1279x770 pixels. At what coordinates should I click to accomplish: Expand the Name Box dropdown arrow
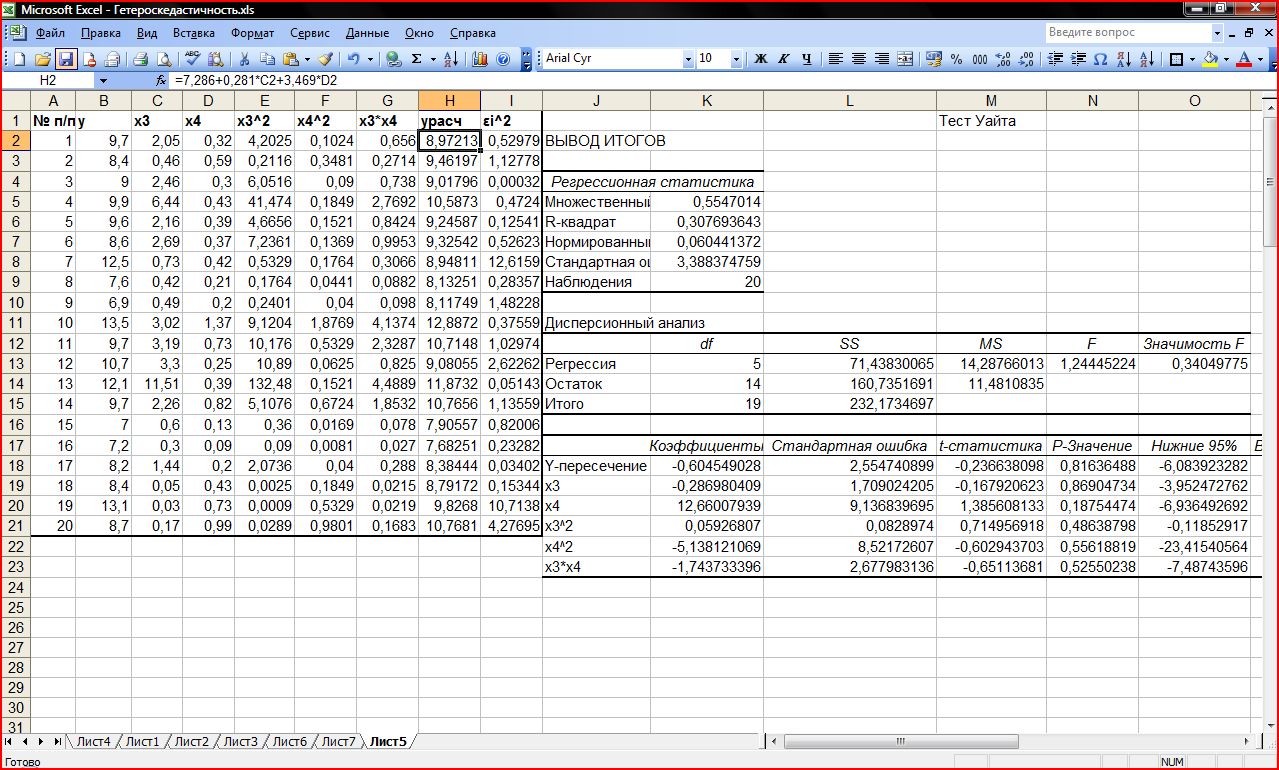pos(103,79)
